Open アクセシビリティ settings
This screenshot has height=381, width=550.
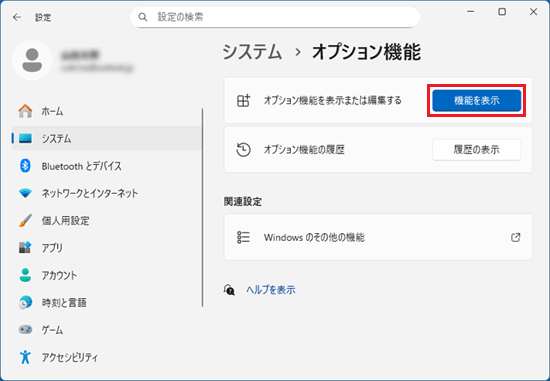[x=107, y=357]
